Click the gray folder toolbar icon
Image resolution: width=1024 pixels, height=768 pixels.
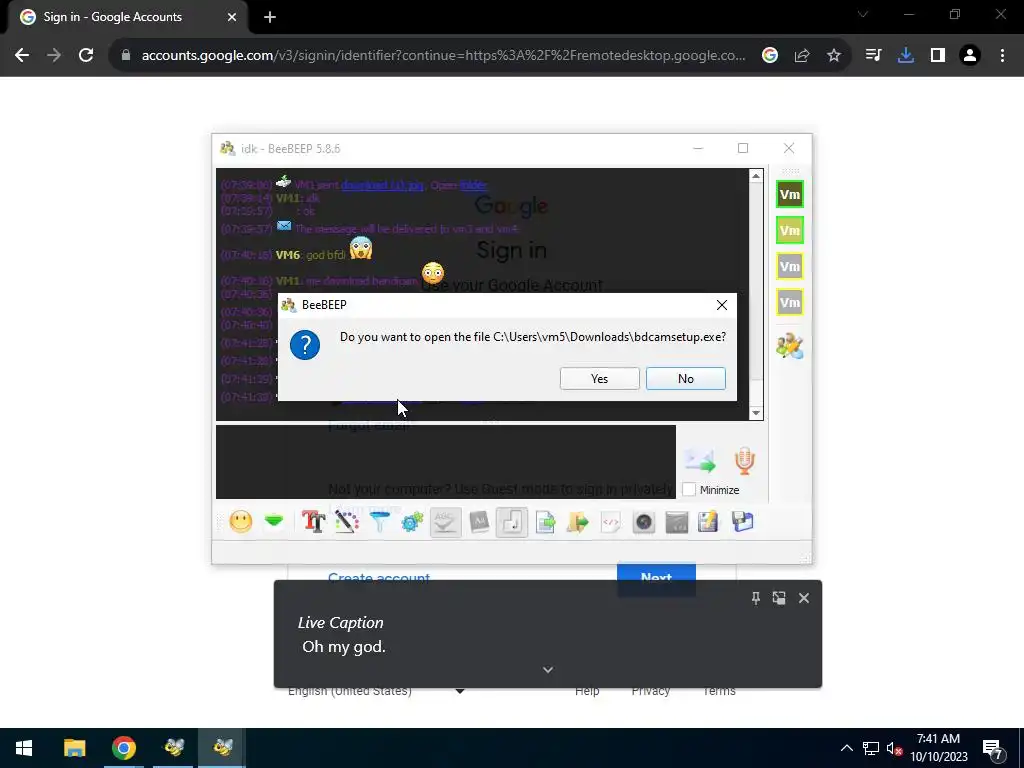pyautogui.click(x=677, y=522)
